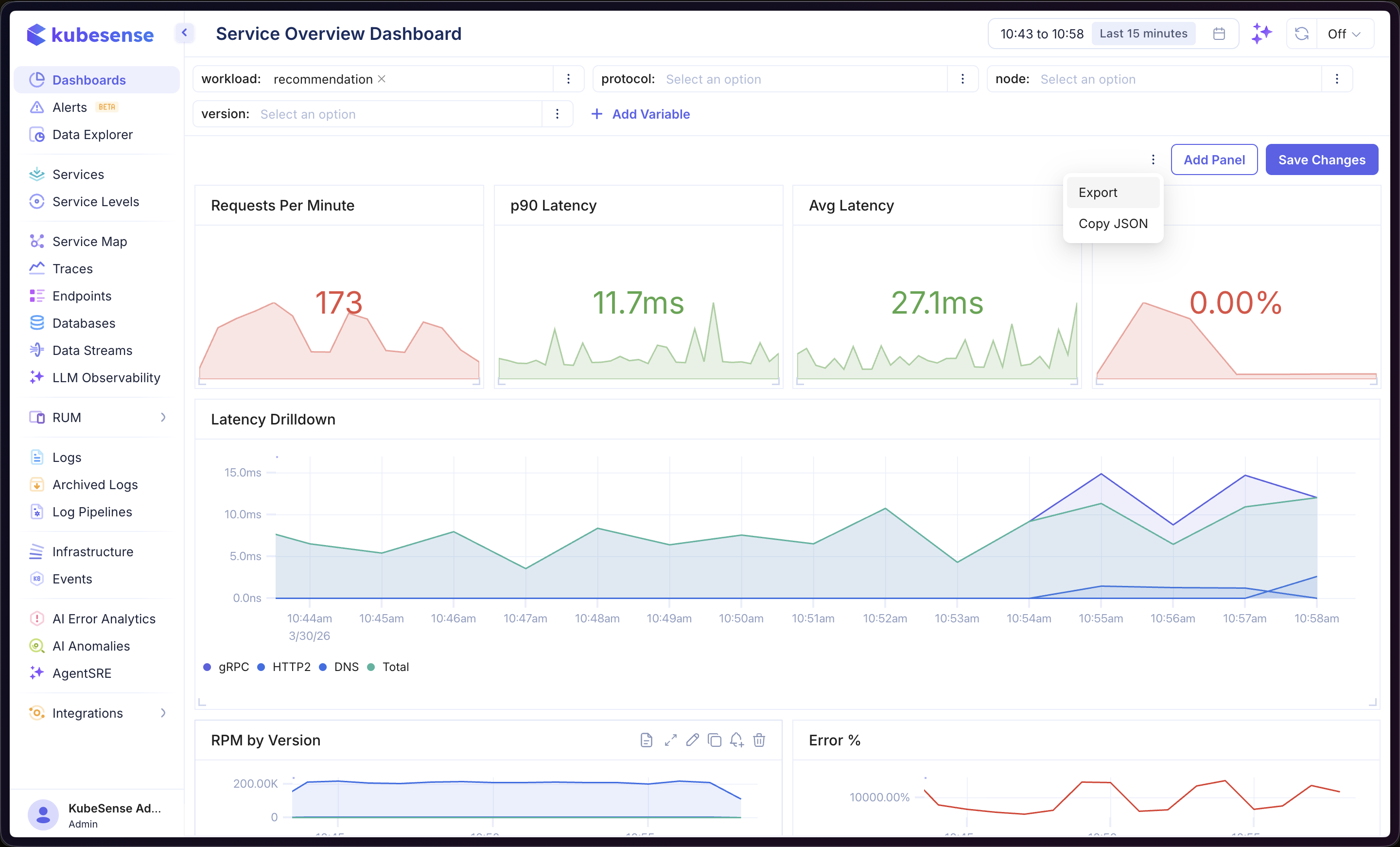Viewport: 1400px width, 847px height.
Task: Click the Requests Per Minute panel title
Action: 282,206
